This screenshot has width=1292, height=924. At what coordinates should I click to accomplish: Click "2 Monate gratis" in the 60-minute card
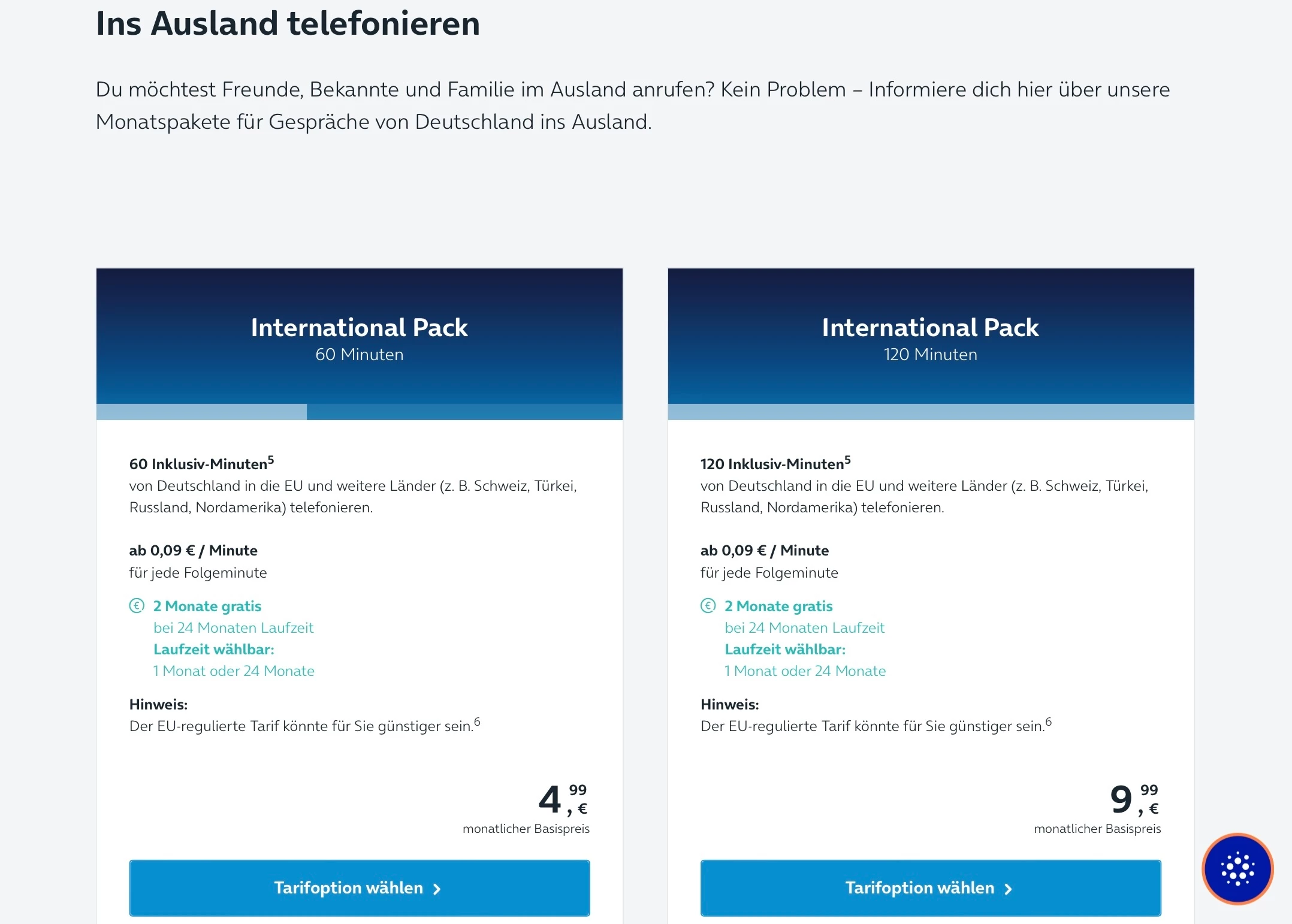coord(207,606)
